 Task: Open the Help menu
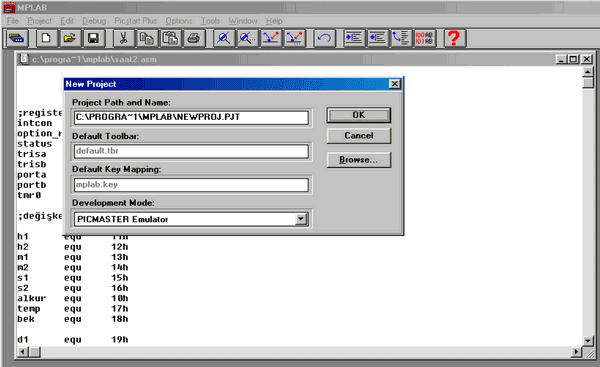[274, 21]
